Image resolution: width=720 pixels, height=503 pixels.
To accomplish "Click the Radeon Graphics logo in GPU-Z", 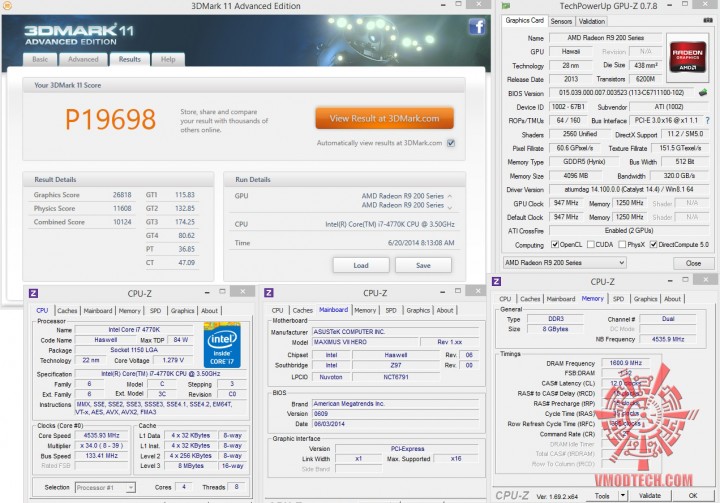I will pyautogui.click(x=687, y=56).
